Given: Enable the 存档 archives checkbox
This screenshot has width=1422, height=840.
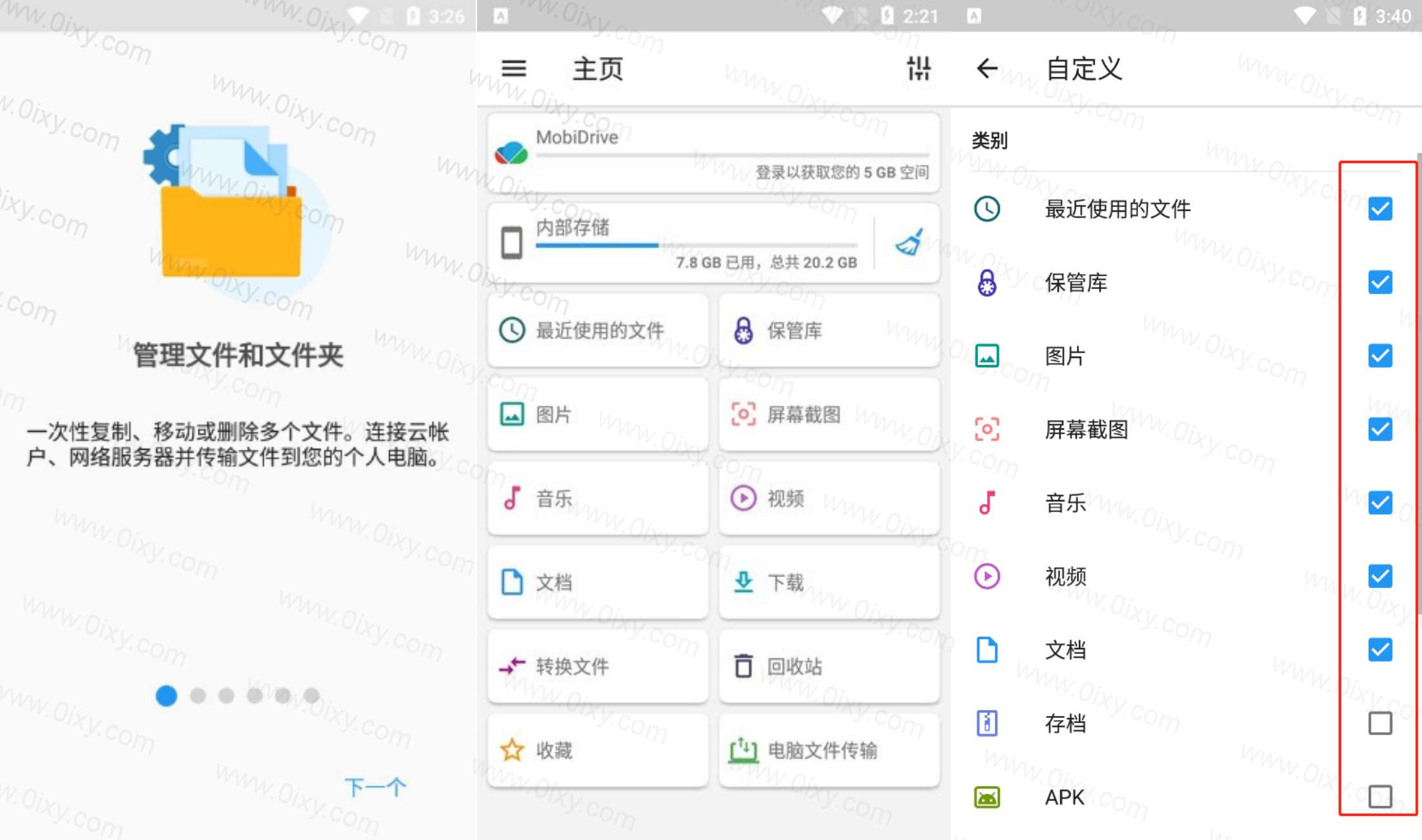Looking at the screenshot, I should pos(1379,723).
